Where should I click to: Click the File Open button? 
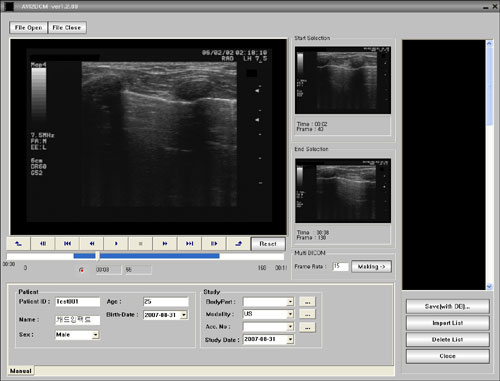(x=29, y=28)
